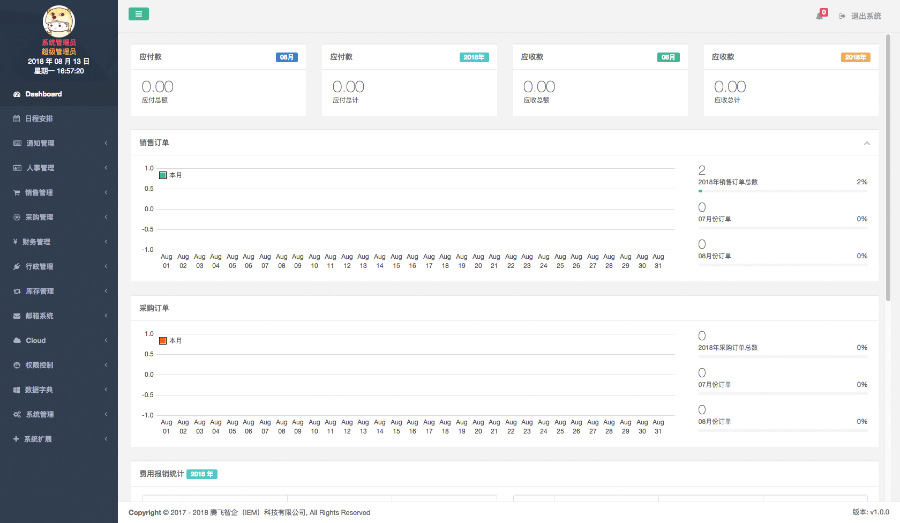
Task: Open Dashboard in the sidebar
Action: (43, 94)
